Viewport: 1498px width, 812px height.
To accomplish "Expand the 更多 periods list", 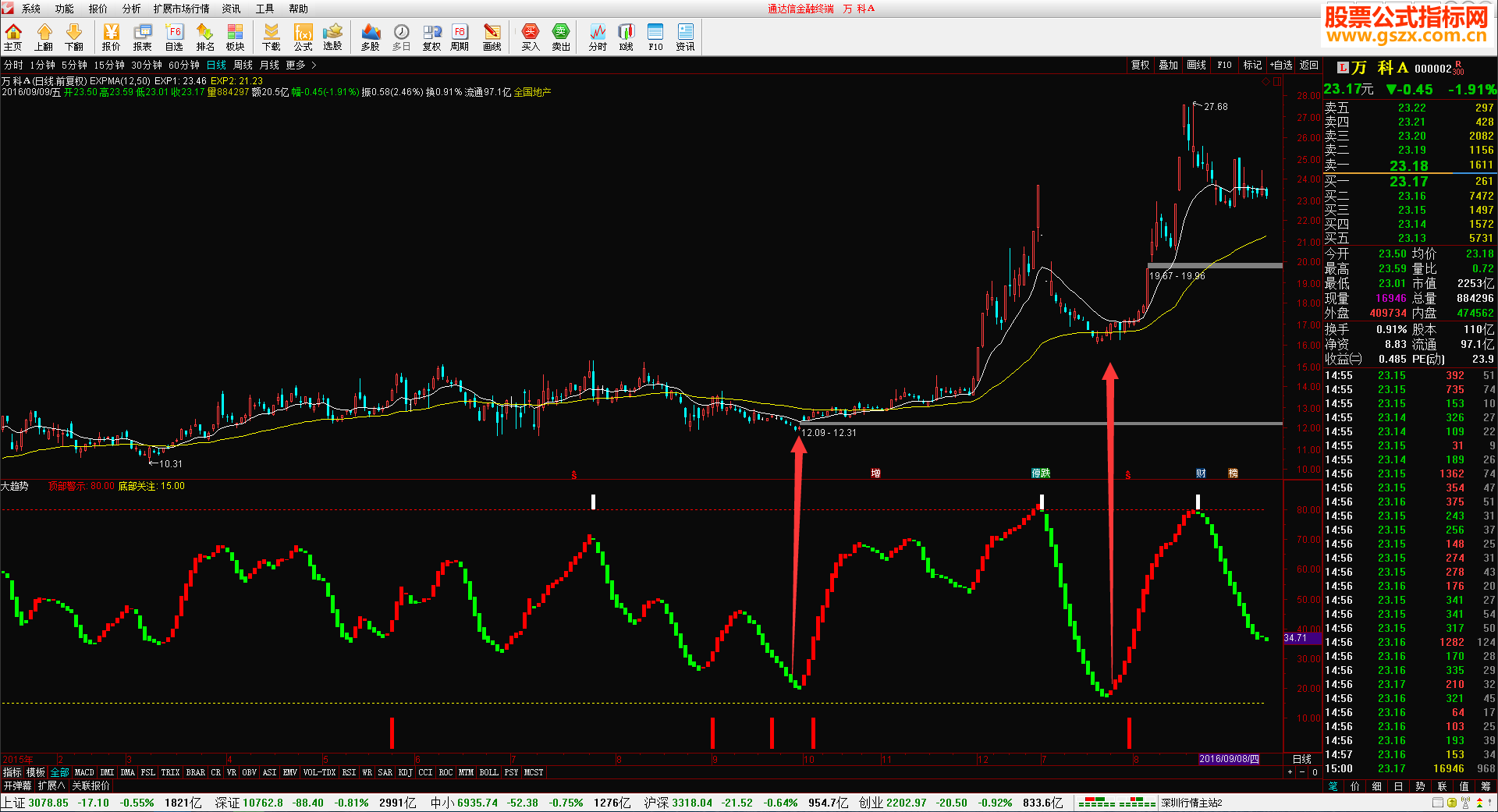I will click(x=300, y=65).
